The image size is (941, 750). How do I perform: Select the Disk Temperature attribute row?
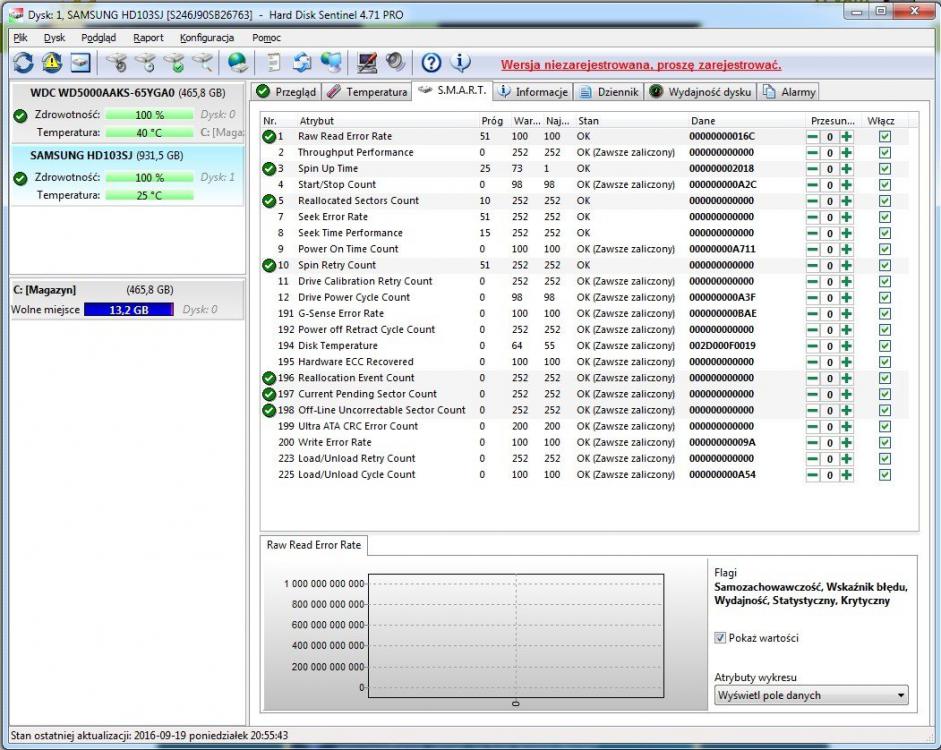(x=585, y=346)
